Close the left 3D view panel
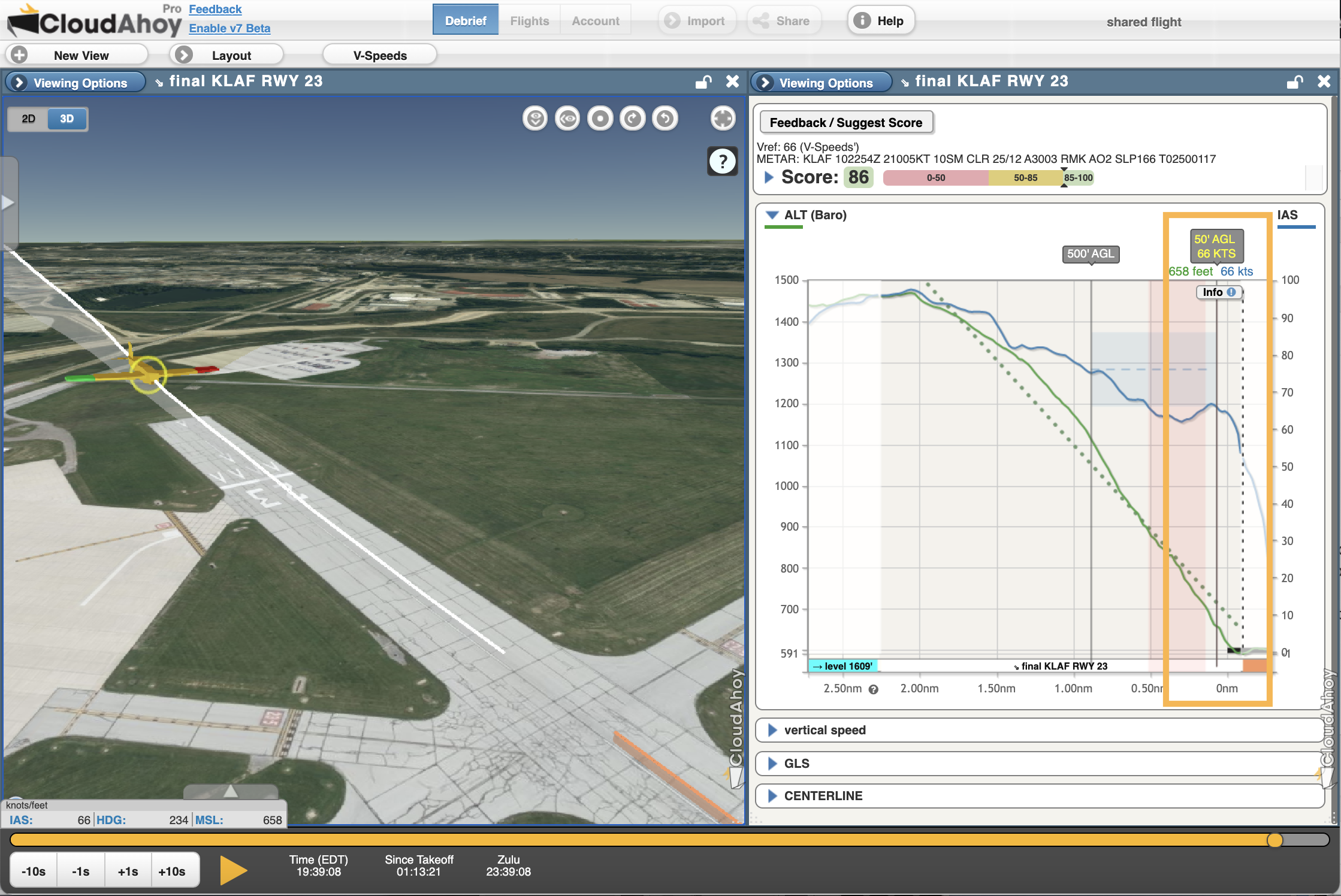Image resolution: width=1341 pixels, height=896 pixels. (732, 81)
